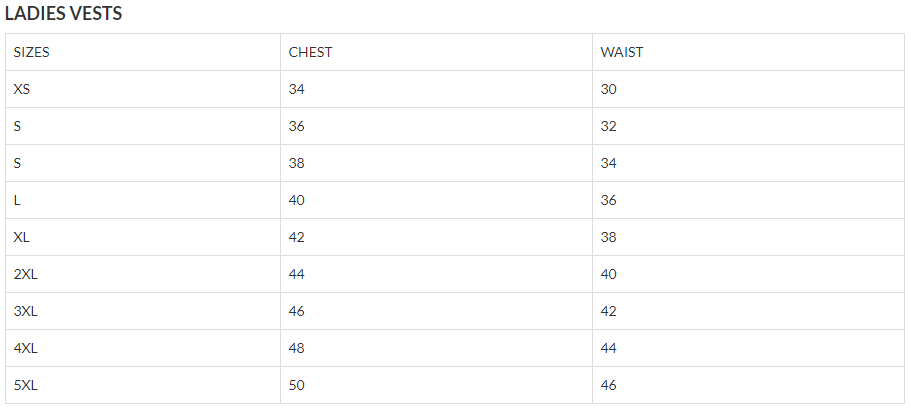Select the WAIST column header

tap(622, 52)
